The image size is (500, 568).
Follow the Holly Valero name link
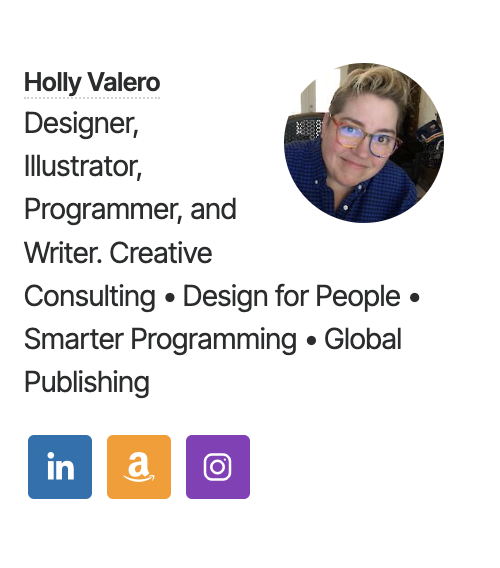tap(92, 83)
